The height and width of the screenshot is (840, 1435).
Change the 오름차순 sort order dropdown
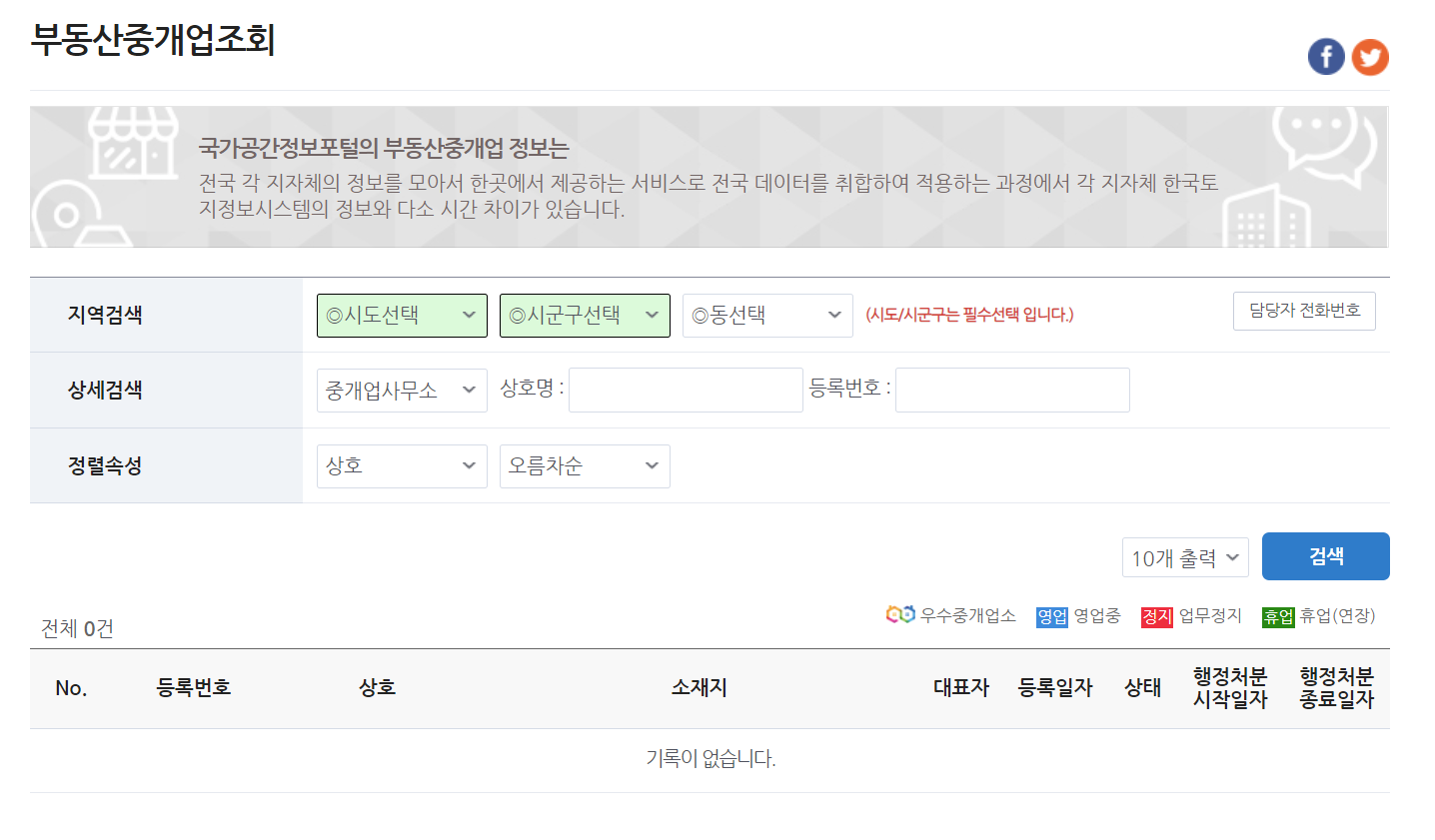coord(585,466)
